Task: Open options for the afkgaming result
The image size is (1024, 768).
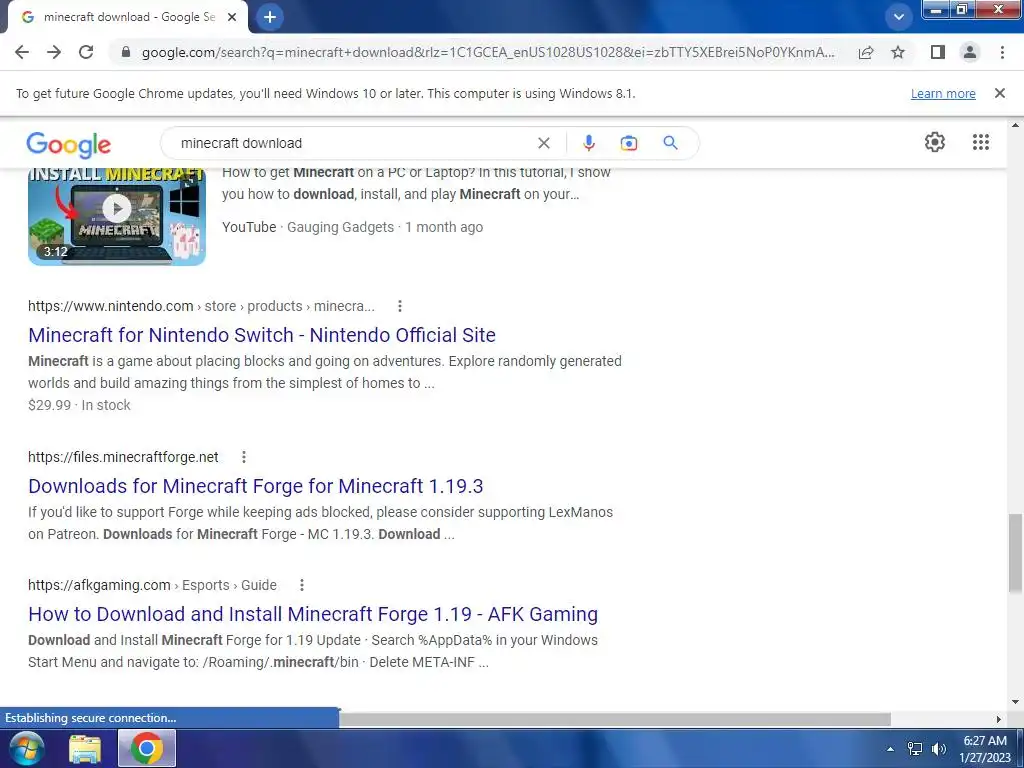Action: click(x=302, y=585)
